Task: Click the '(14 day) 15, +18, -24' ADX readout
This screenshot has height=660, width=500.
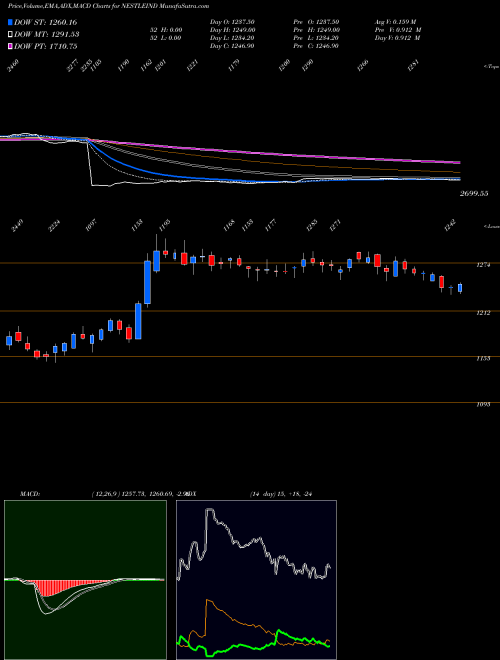Action: point(281,493)
